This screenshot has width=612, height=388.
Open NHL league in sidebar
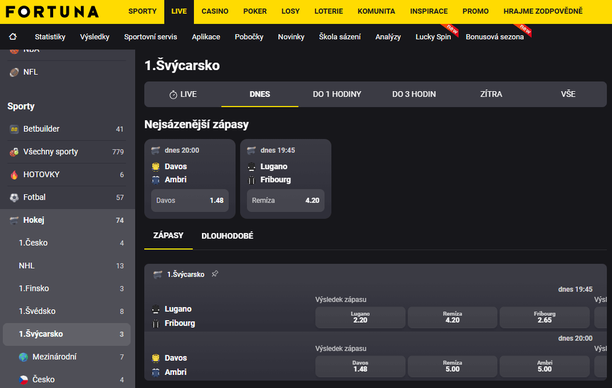point(67,266)
